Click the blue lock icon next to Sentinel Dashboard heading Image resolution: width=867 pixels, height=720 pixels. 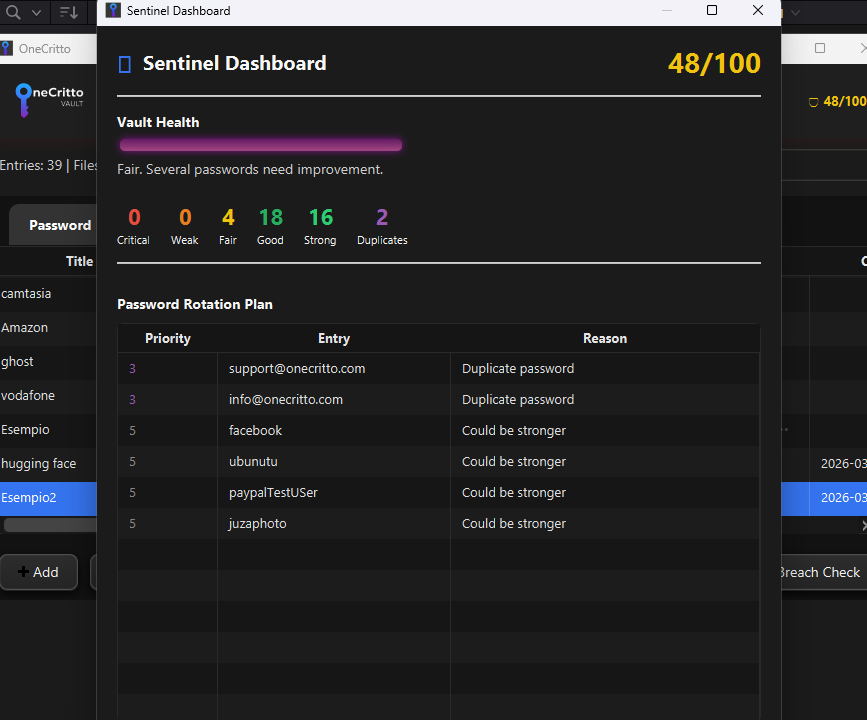125,63
